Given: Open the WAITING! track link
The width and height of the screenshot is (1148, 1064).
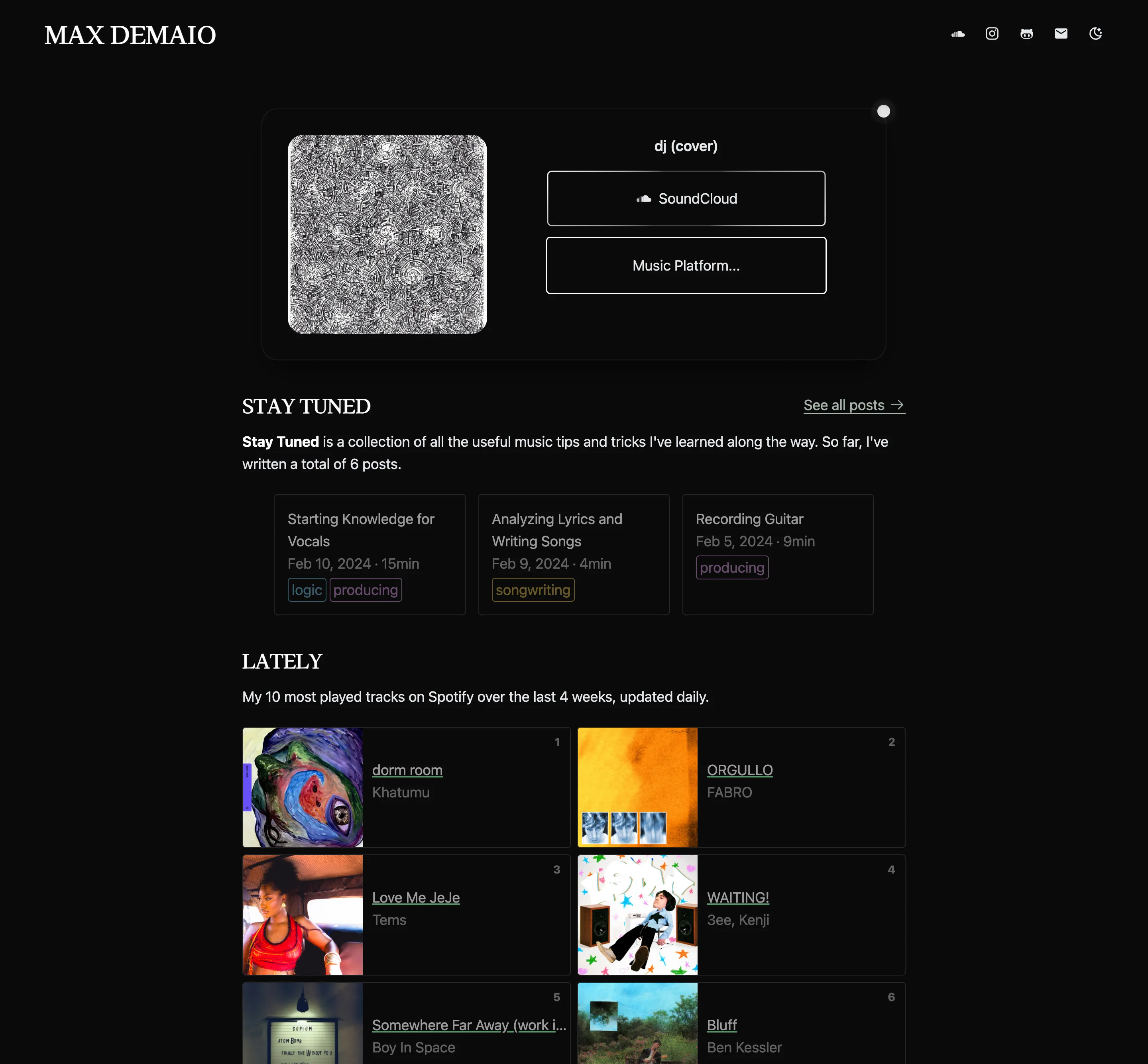Looking at the screenshot, I should click(x=738, y=897).
